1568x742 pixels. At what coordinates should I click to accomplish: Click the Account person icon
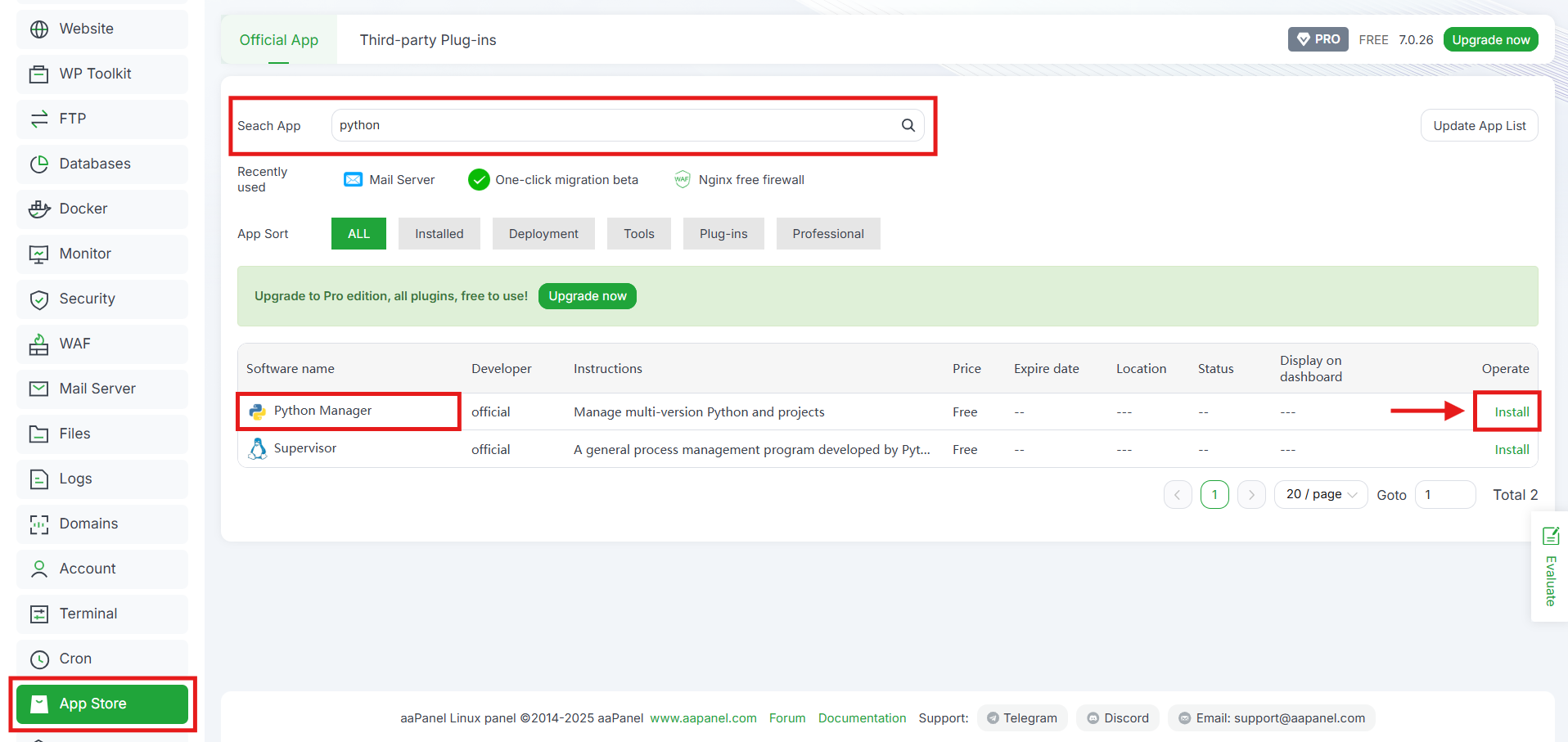[39, 569]
